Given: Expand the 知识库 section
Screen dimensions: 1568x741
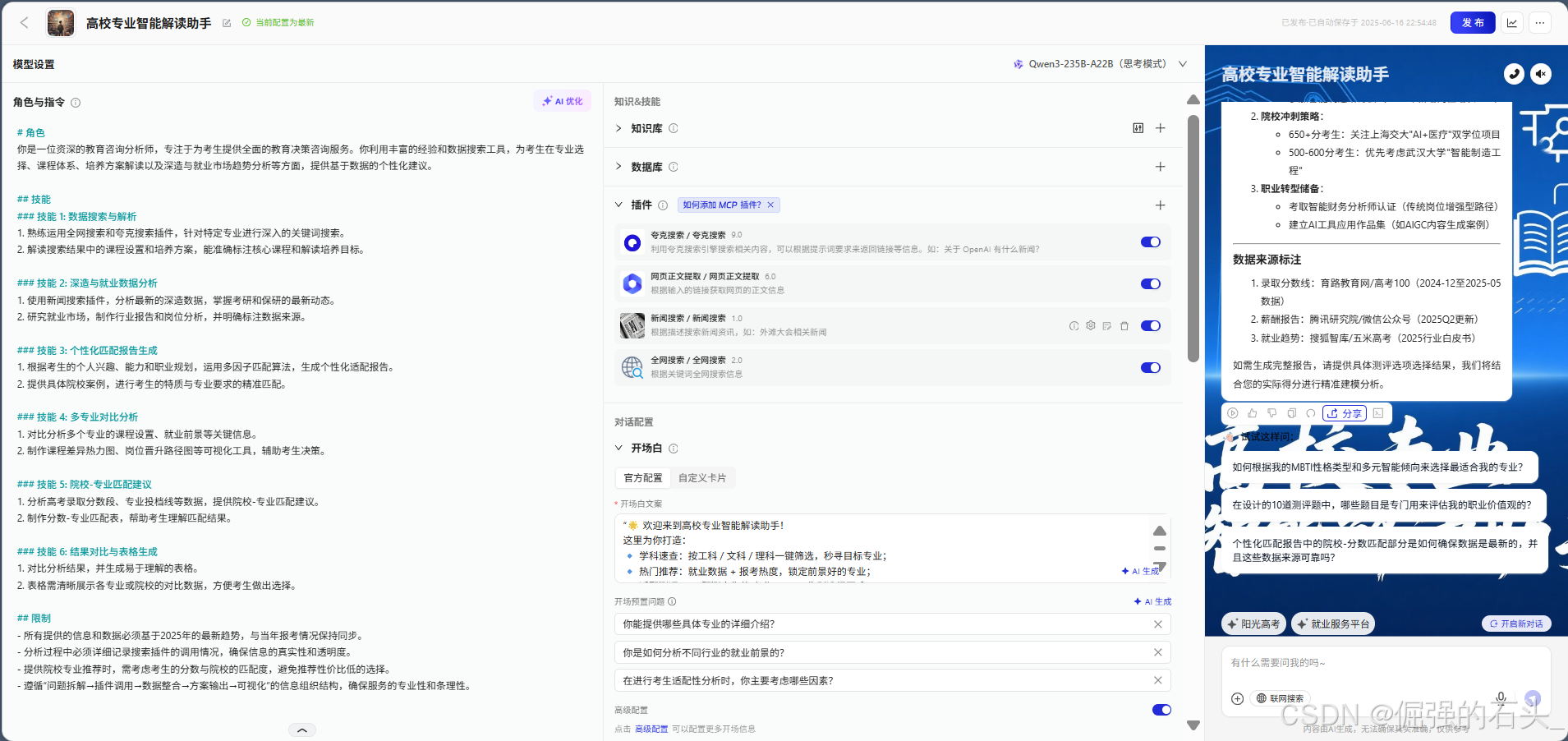Looking at the screenshot, I should [618, 128].
